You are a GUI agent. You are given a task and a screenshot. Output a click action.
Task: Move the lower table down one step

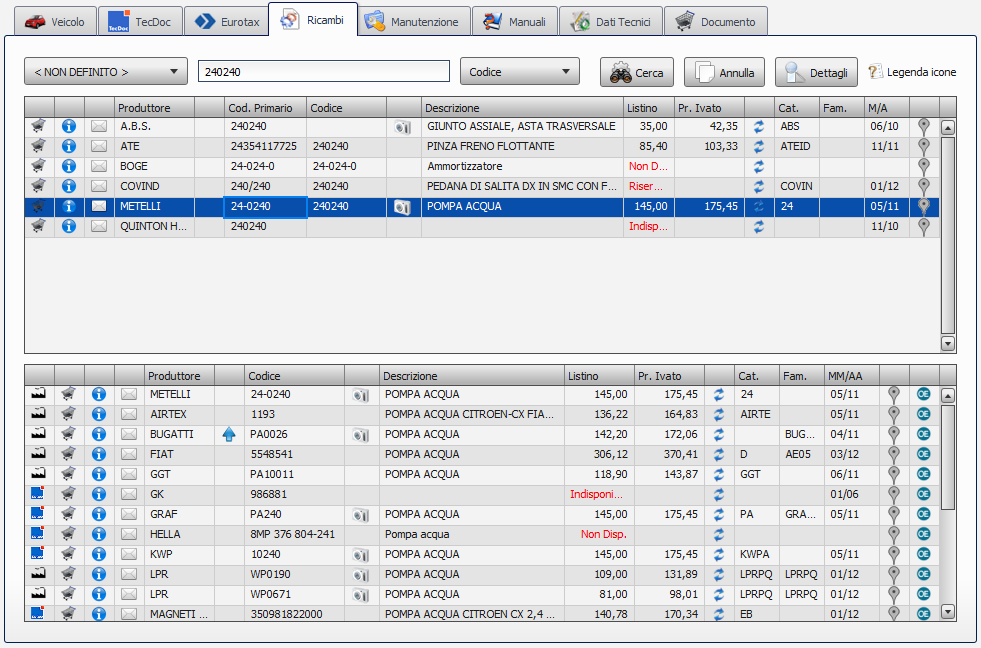click(948, 612)
